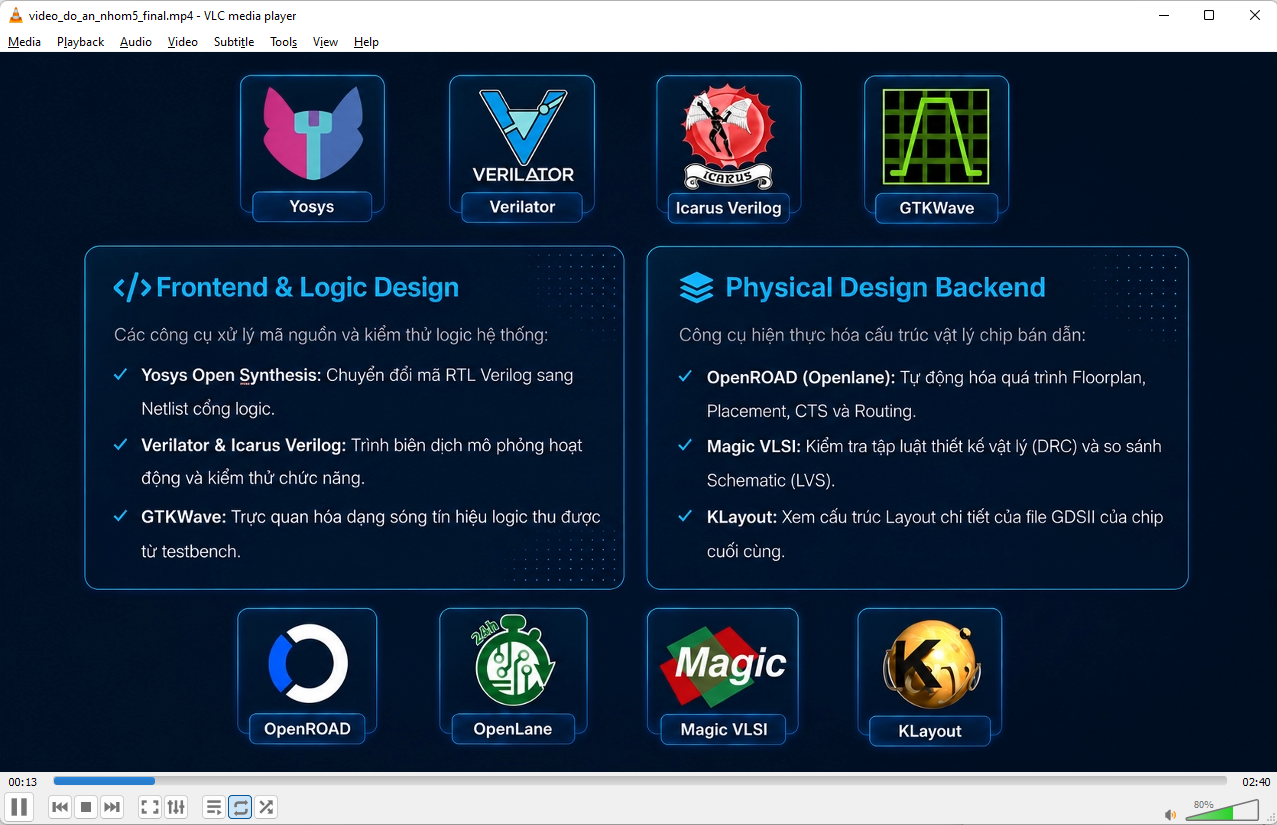Seek in the video timeline bar
Viewport: 1277px width, 825px height.
pyautogui.click(x=640, y=781)
